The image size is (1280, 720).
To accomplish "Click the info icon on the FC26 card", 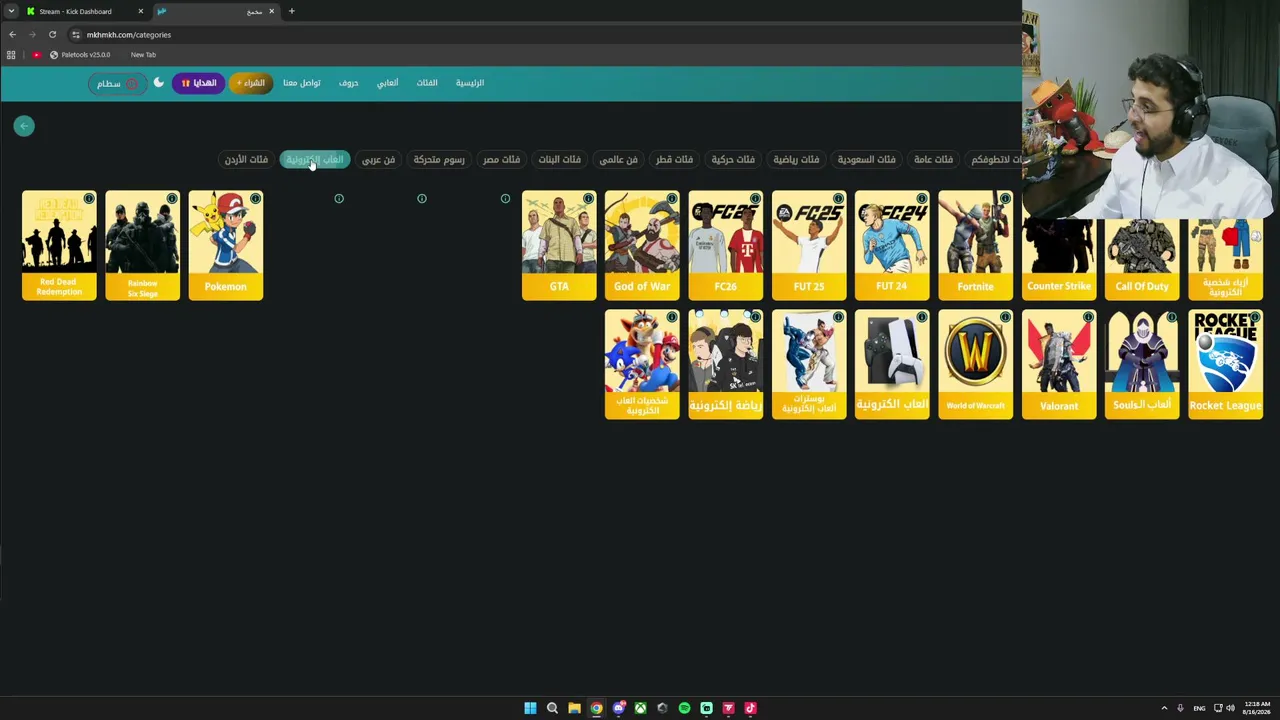I will [755, 199].
